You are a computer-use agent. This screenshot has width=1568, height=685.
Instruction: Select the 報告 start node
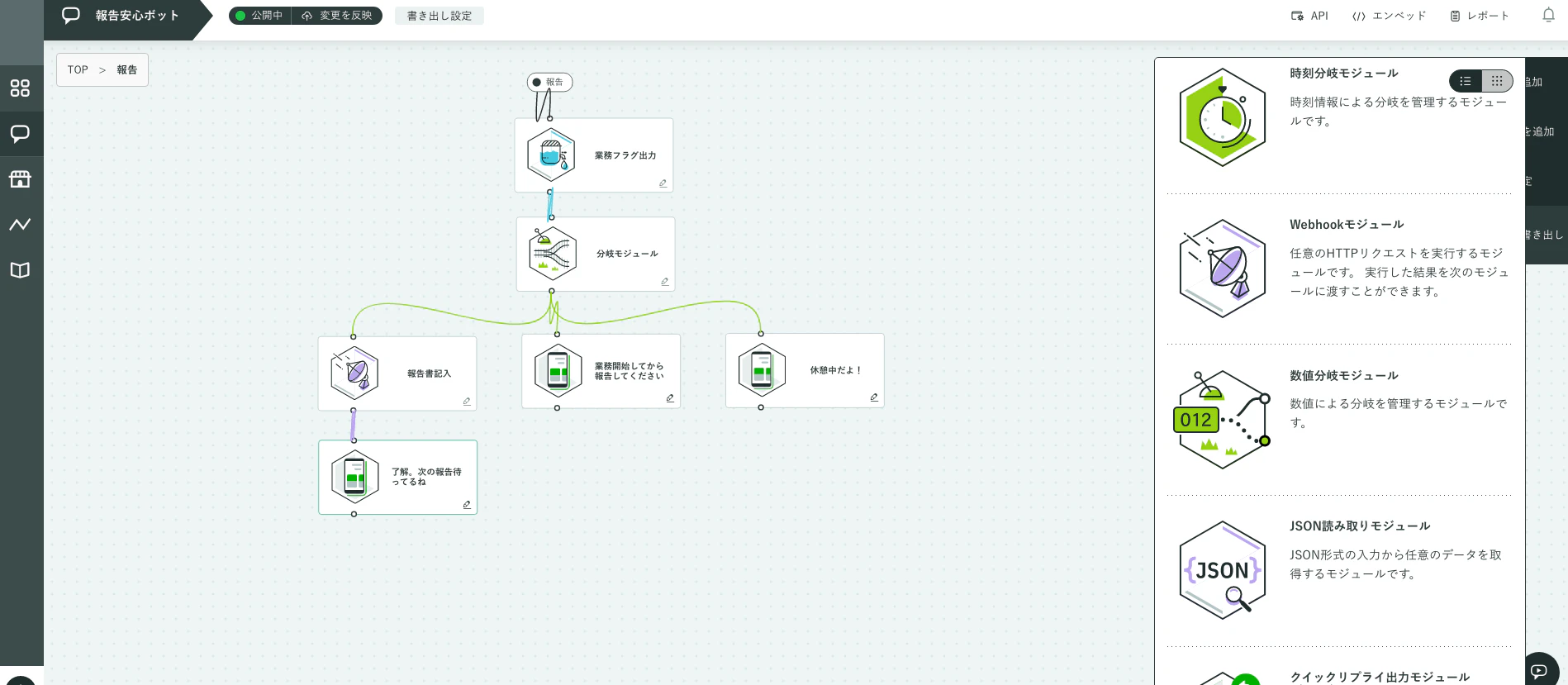click(550, 82)
